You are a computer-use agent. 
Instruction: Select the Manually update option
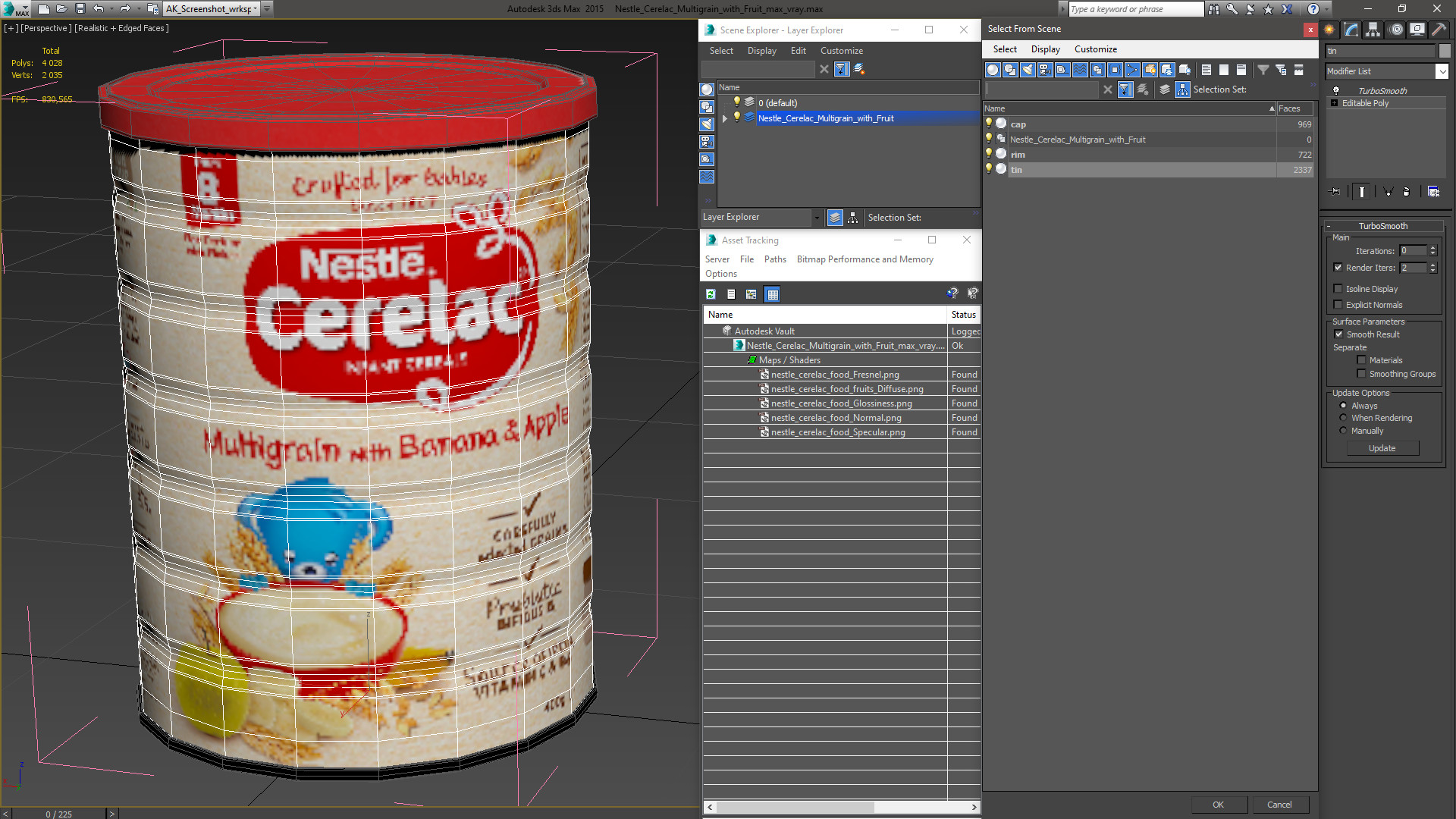click(1343, 431)
